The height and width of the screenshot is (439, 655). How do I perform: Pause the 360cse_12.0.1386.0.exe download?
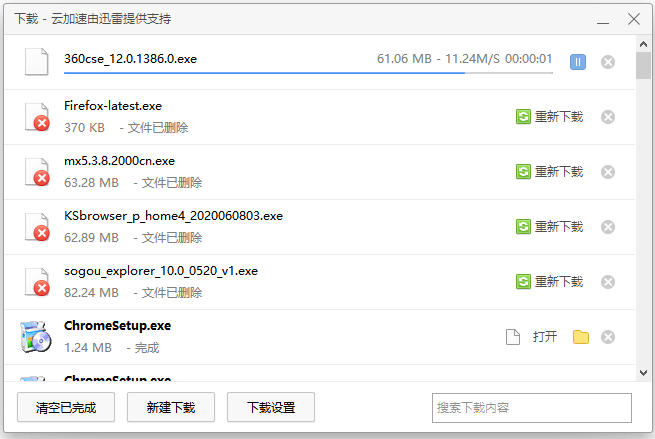pos(578,62)
